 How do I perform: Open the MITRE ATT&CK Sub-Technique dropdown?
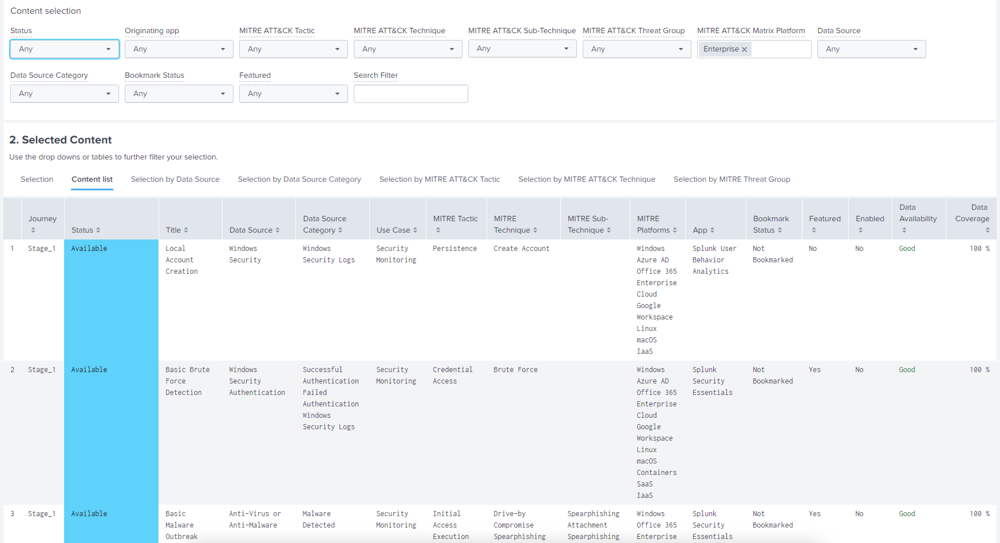point(522,48)
